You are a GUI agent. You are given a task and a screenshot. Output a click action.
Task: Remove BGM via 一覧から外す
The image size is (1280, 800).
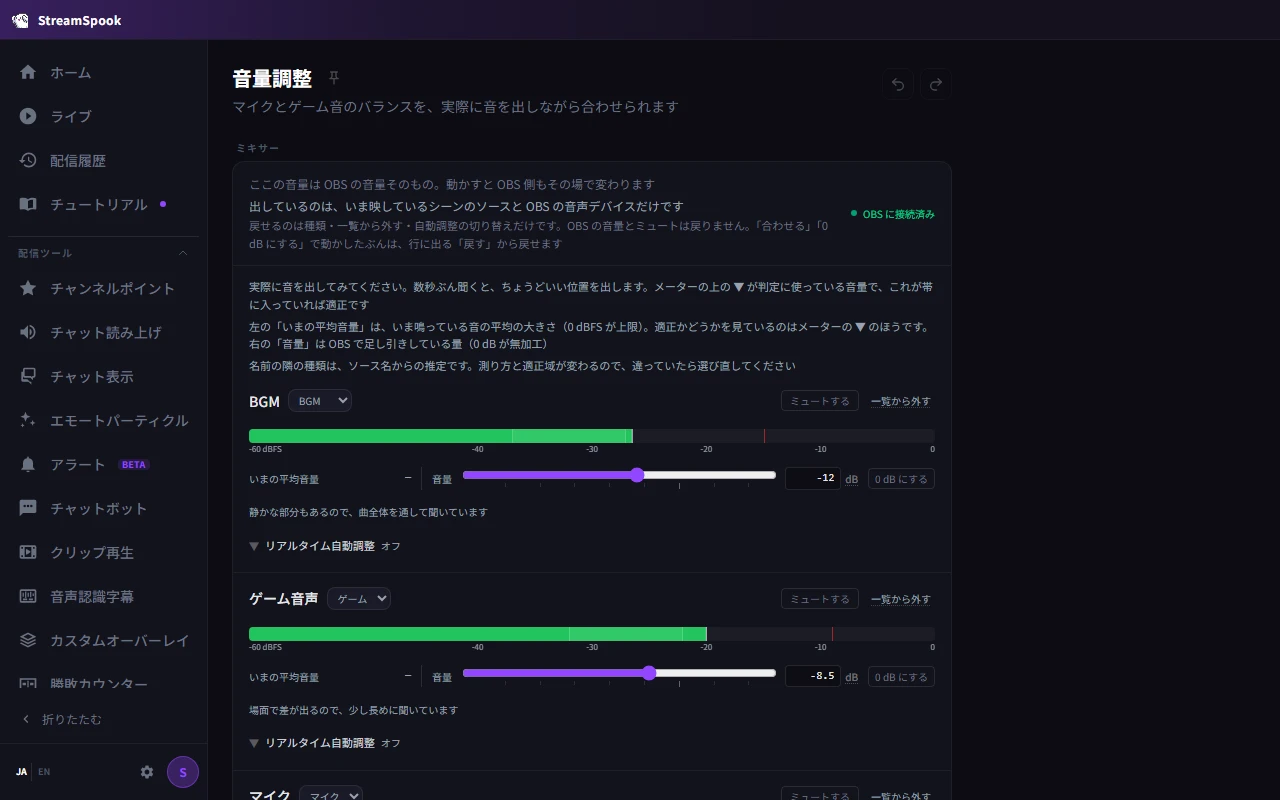tap(901, 401)
